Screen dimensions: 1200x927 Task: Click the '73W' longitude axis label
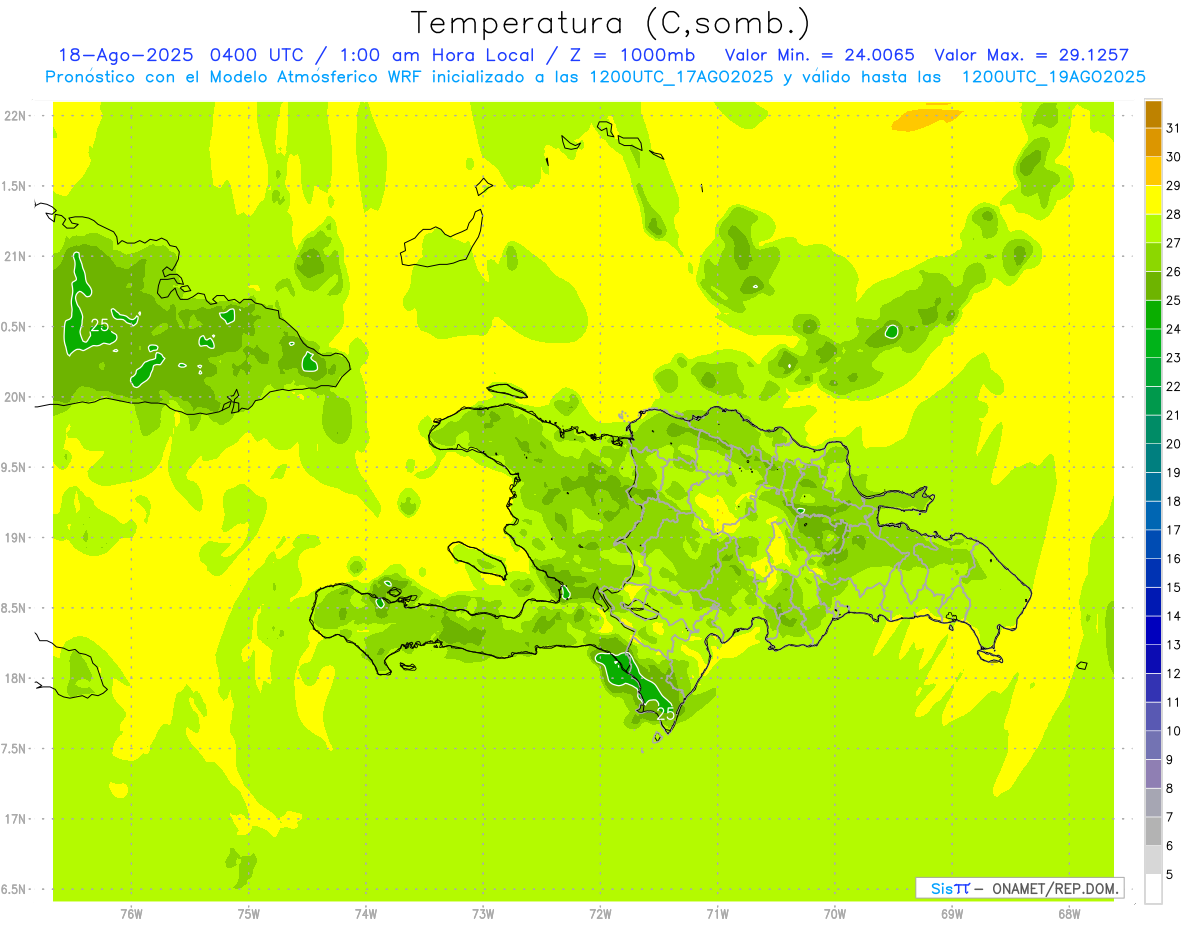click(483, 914)
